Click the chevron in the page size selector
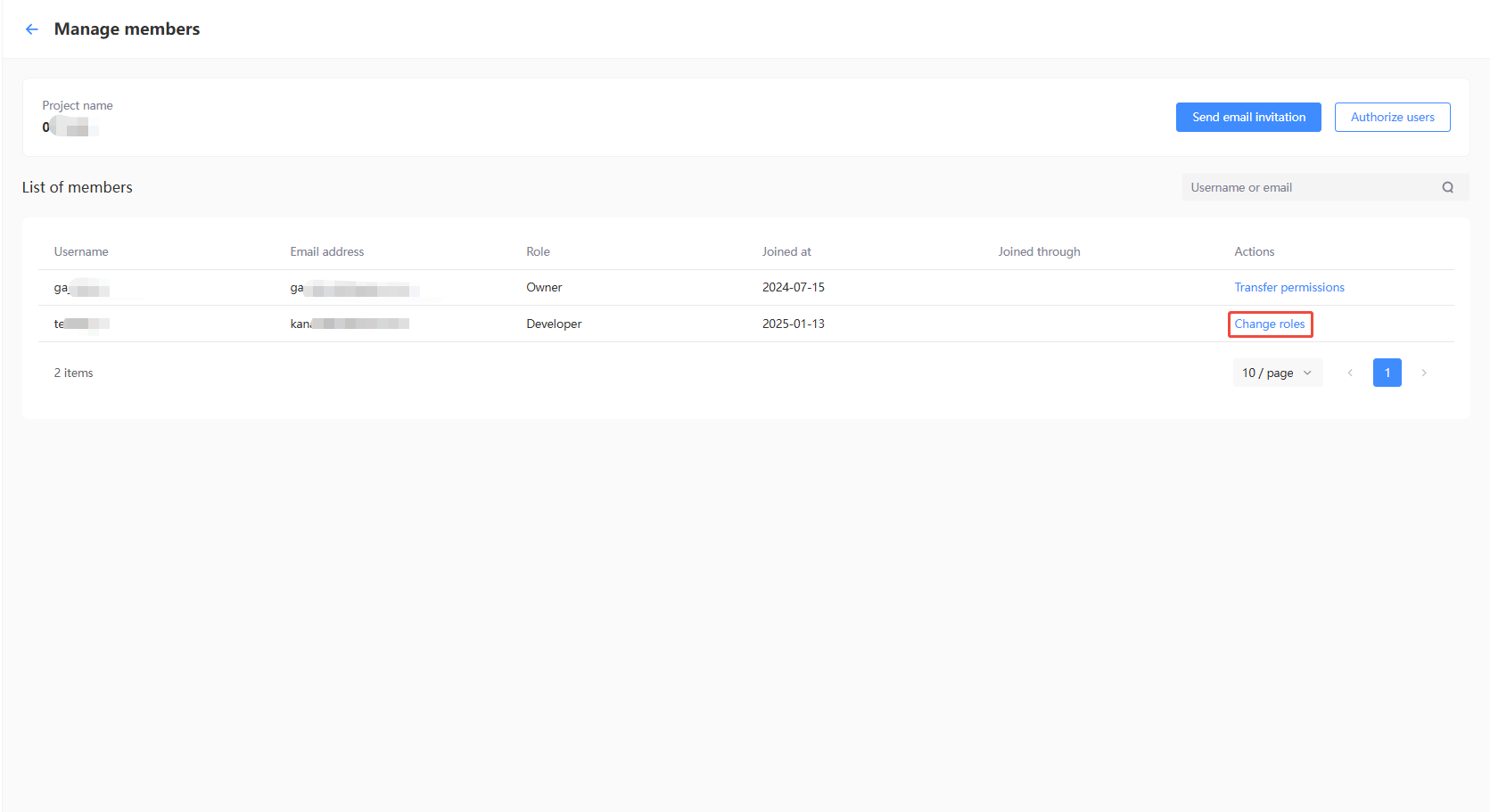Viewport: 1490px width, 812px height. (x=1307, y=373)
